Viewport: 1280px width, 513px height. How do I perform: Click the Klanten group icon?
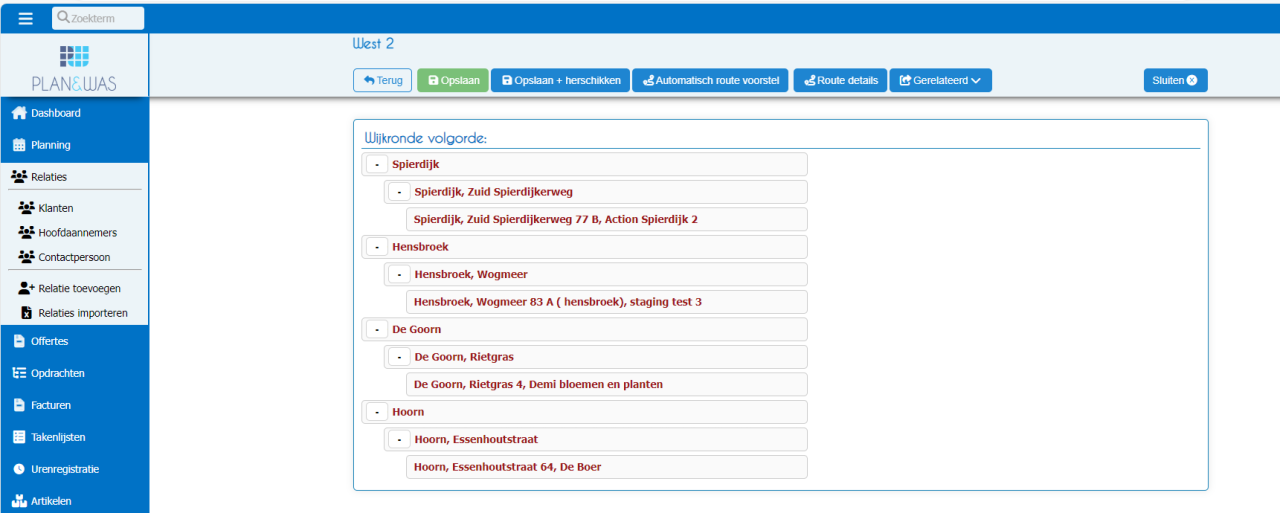click(x=27, y=208)
